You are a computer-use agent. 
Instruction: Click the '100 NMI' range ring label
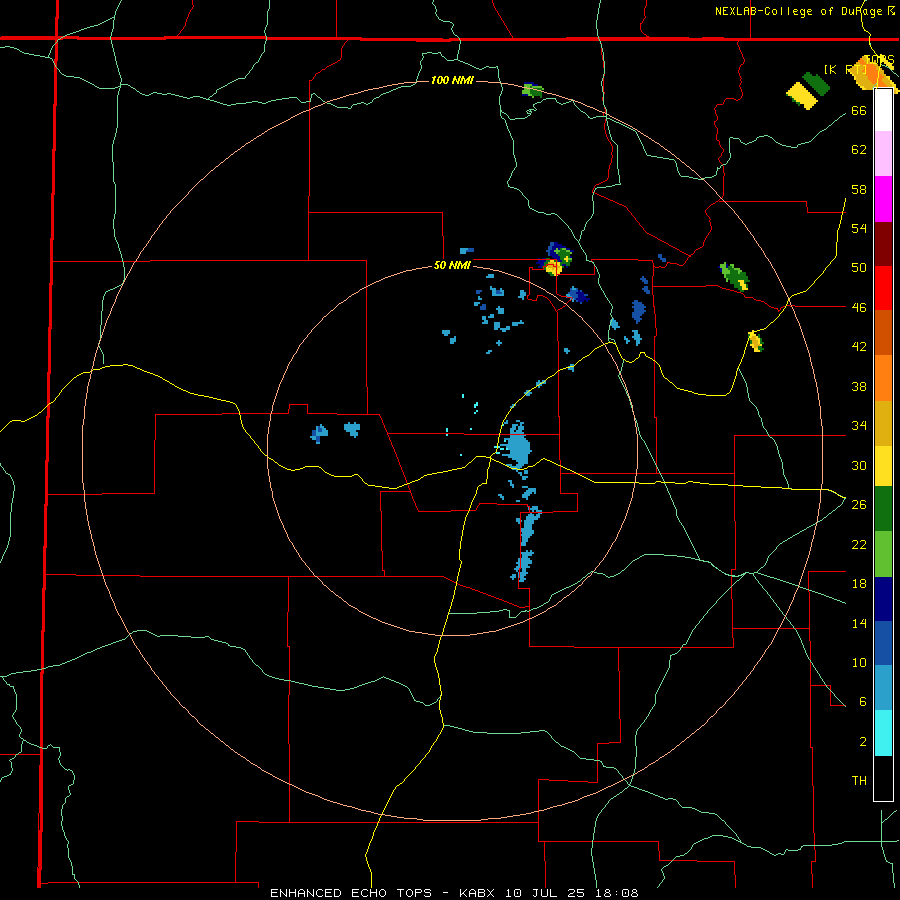[452, 80]
